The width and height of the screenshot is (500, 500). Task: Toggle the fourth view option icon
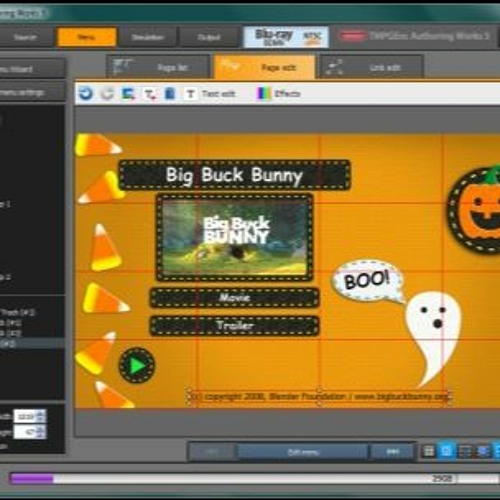tap(483, 451)
